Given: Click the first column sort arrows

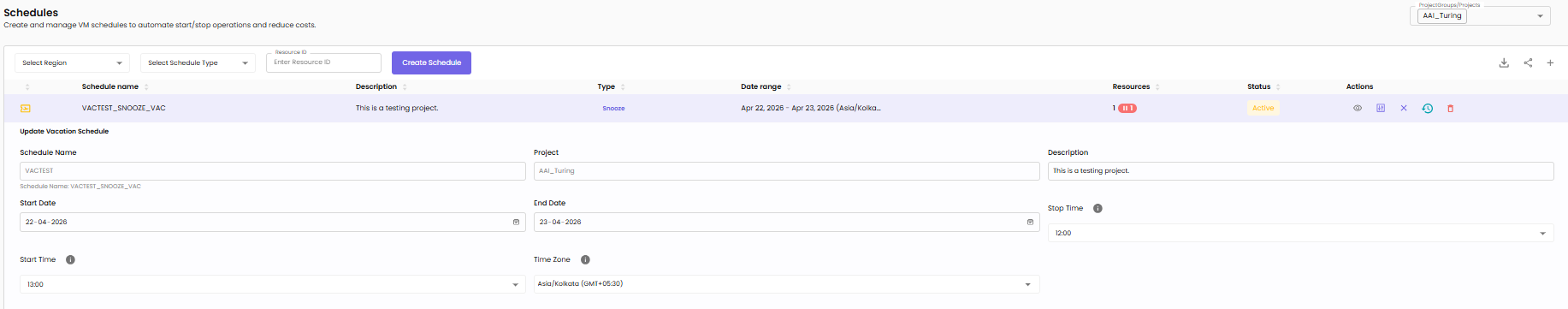Looking at the screenshot, I should [27, 86].
